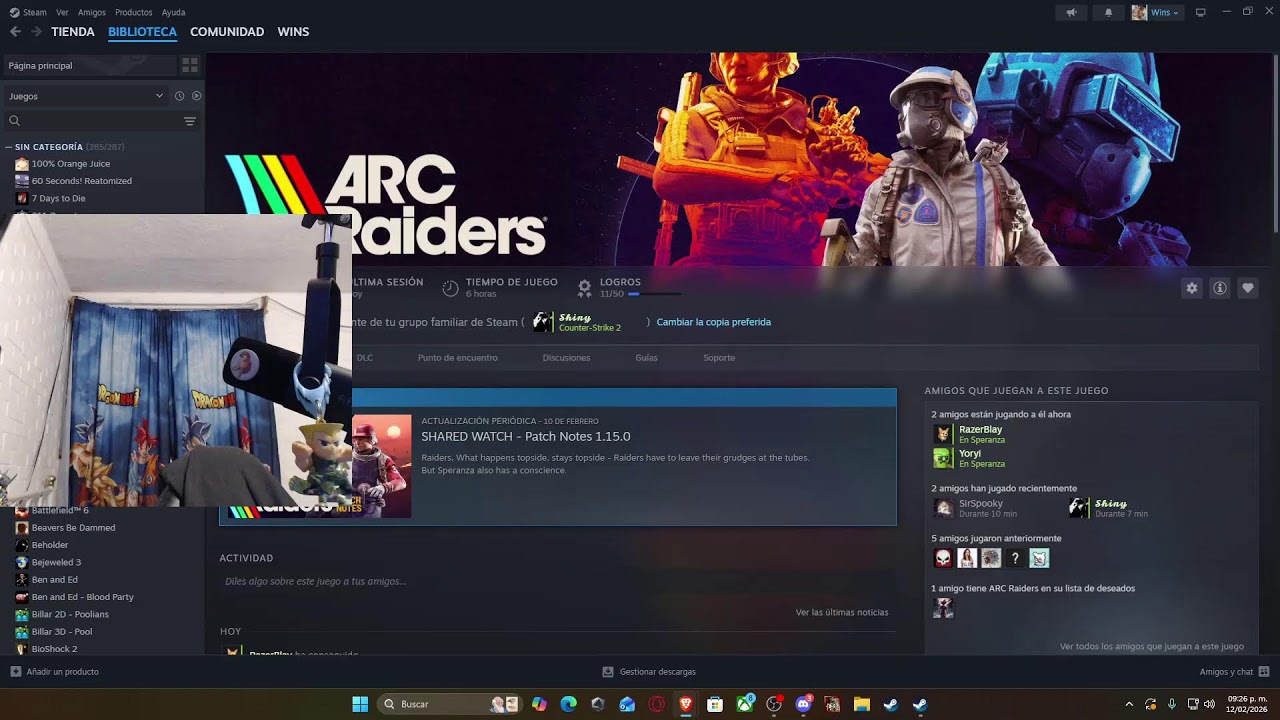The width and height of the screenshot is (1280, 720).
Task: Select 100% Orange Juice in library
Action: pos(71,164)
